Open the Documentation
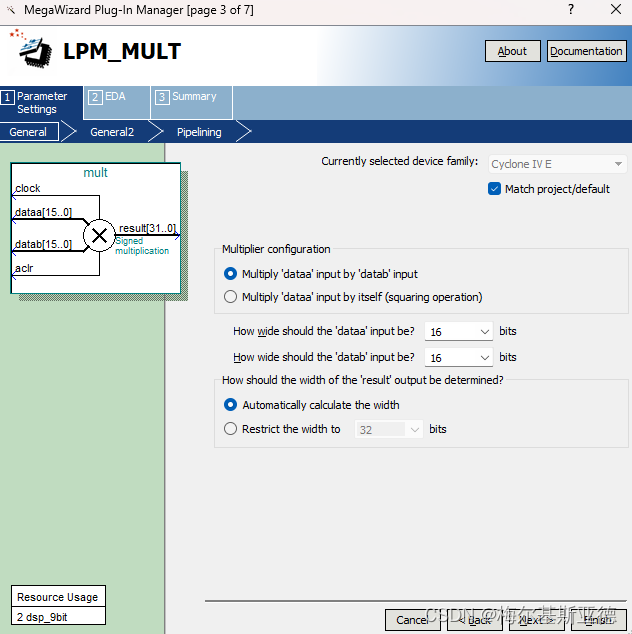Viewport: 632px width, 634px height. (x=586, y=51)
